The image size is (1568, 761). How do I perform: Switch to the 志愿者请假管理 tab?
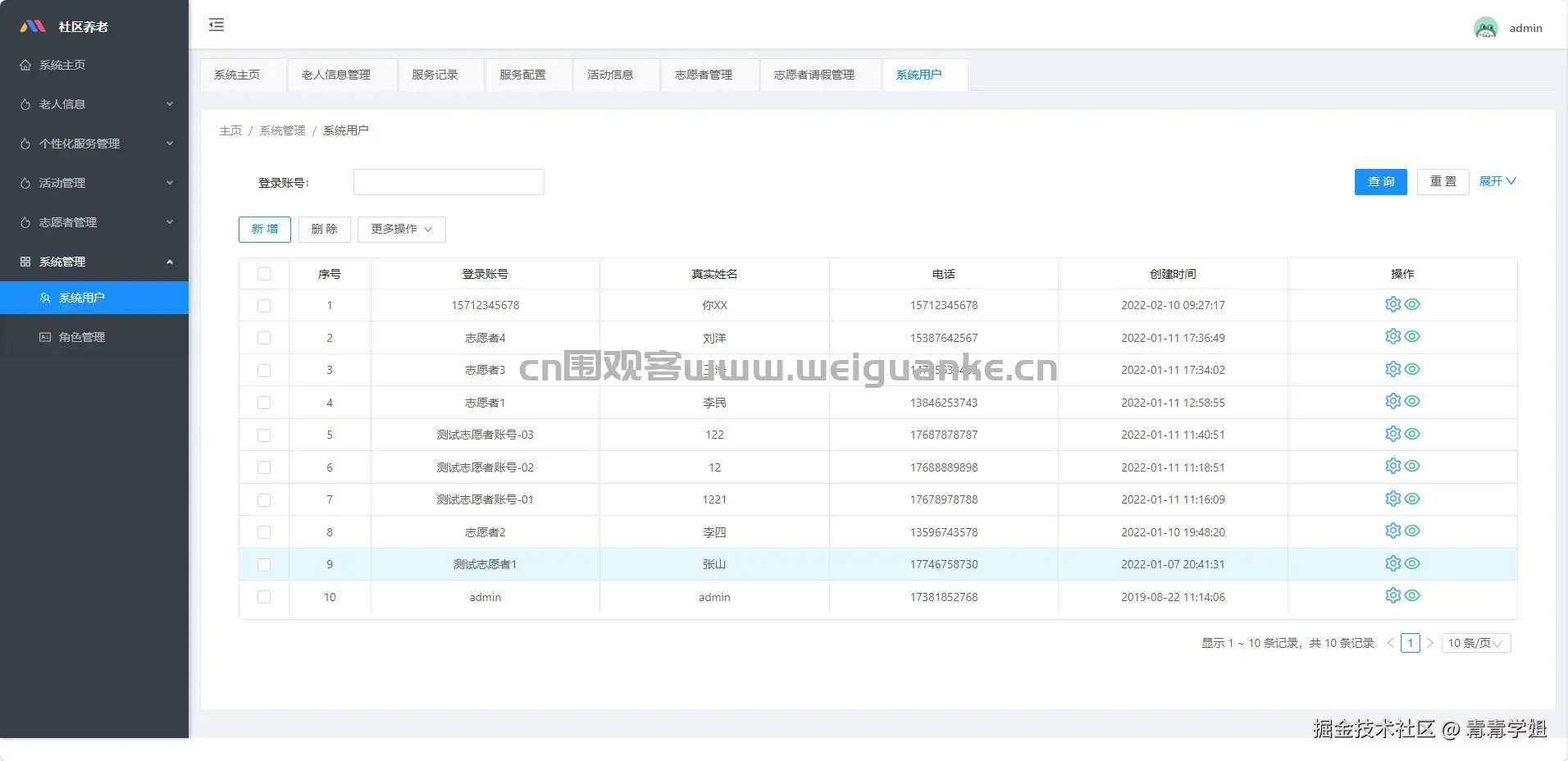820,75
